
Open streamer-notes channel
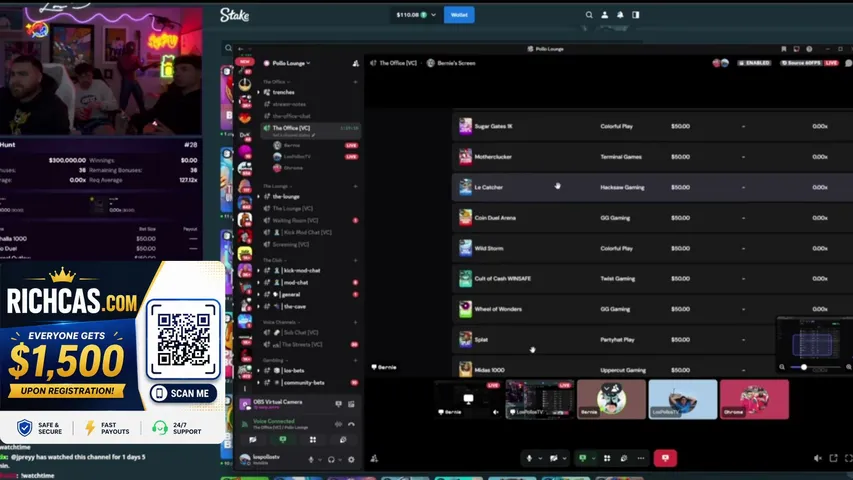point(289,104)
